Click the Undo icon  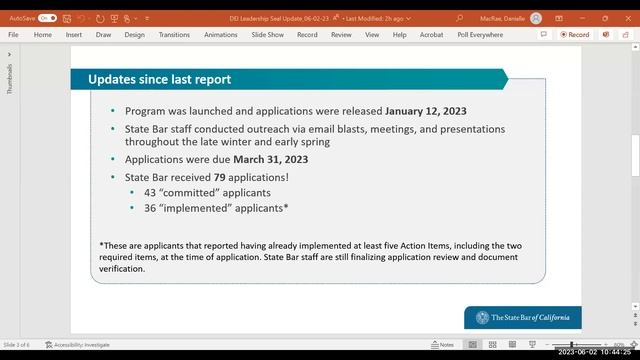point(81,19)
